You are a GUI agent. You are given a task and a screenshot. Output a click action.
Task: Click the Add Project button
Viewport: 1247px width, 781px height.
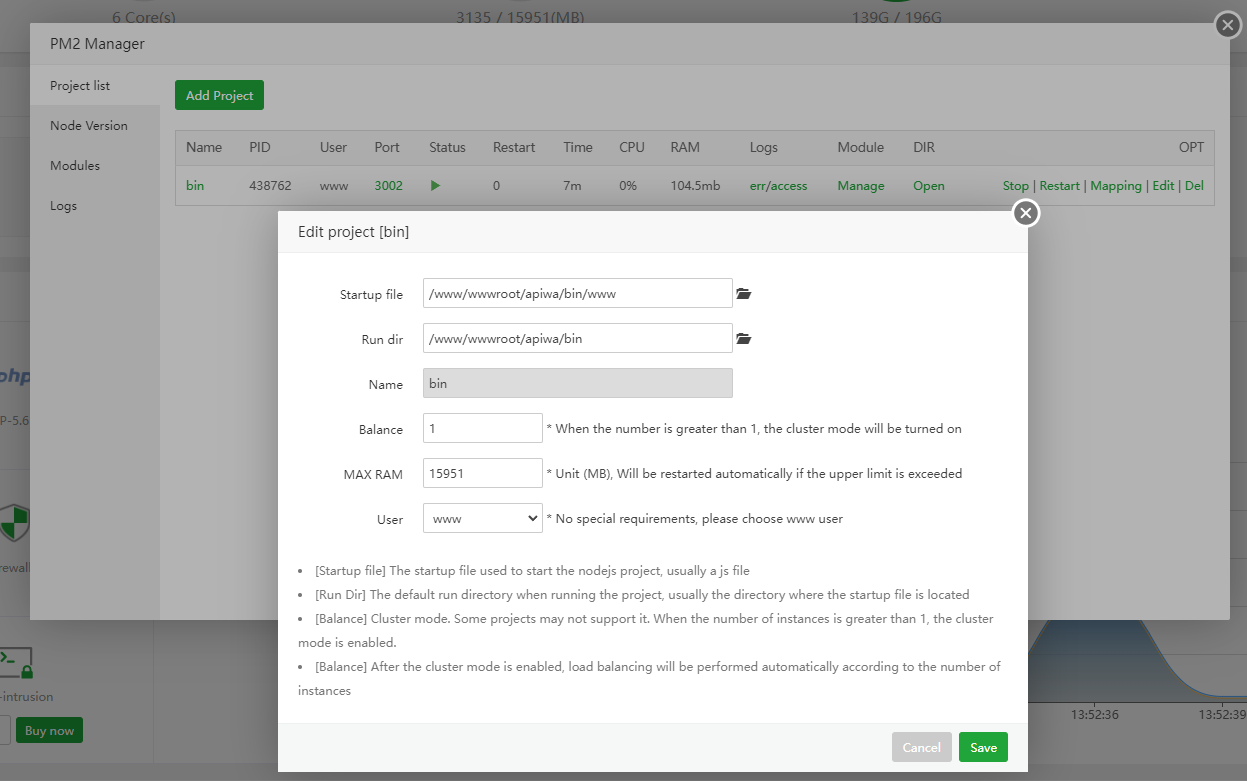click(219, 96)
